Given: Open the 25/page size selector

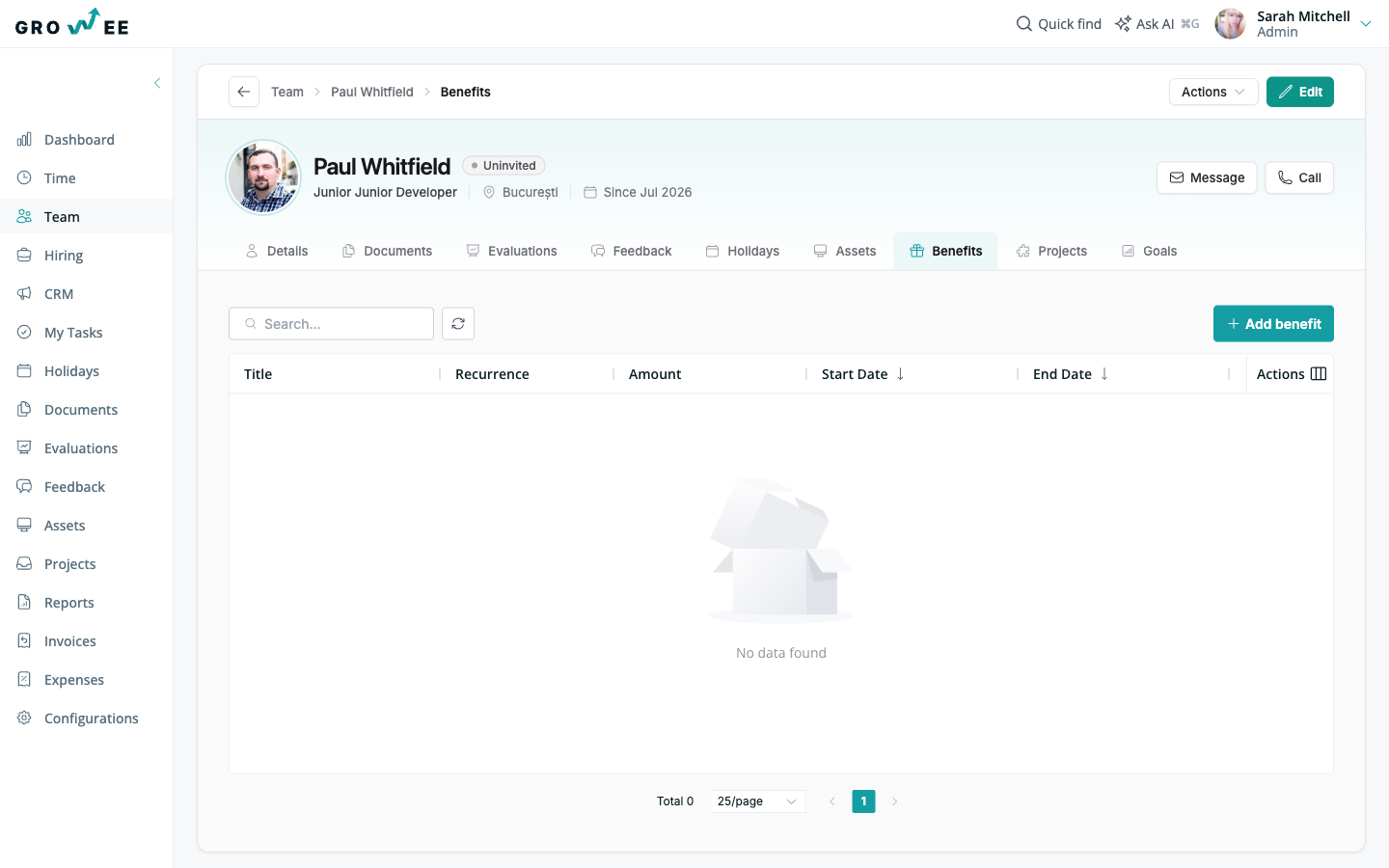Looking at the screenshot, I should [757, 801].
